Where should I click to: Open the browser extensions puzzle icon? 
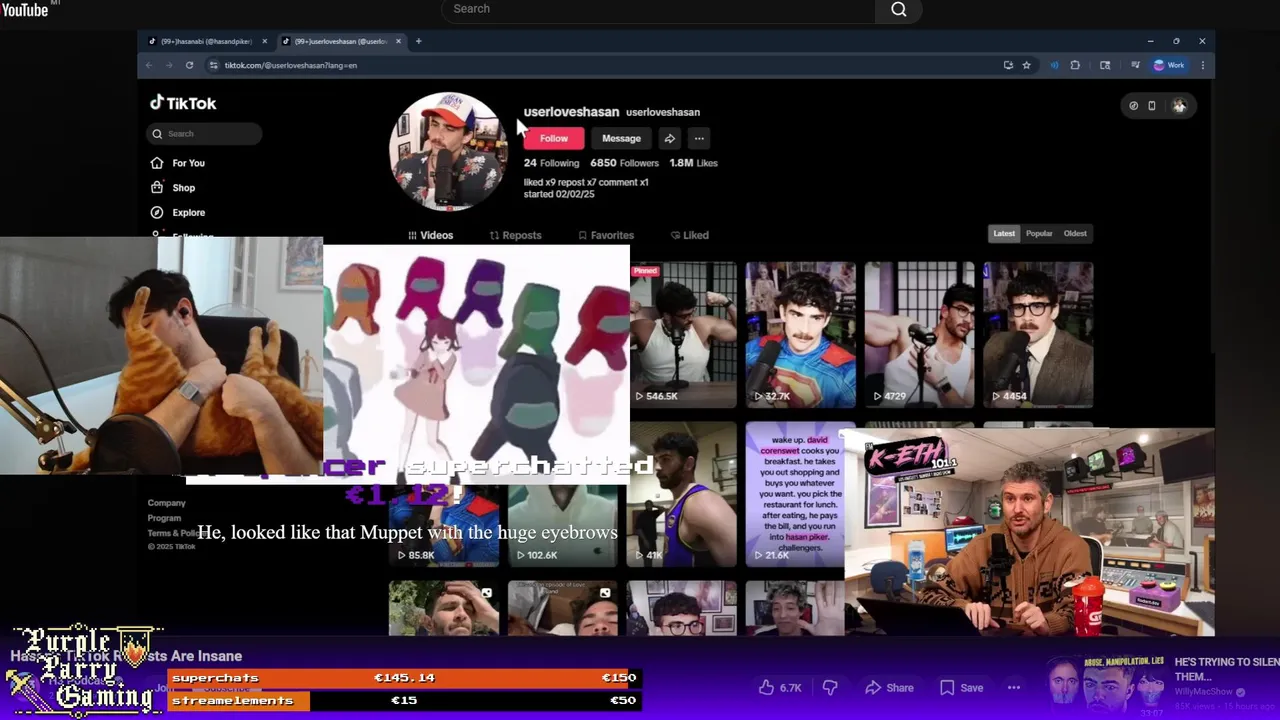click(1075, 65)
